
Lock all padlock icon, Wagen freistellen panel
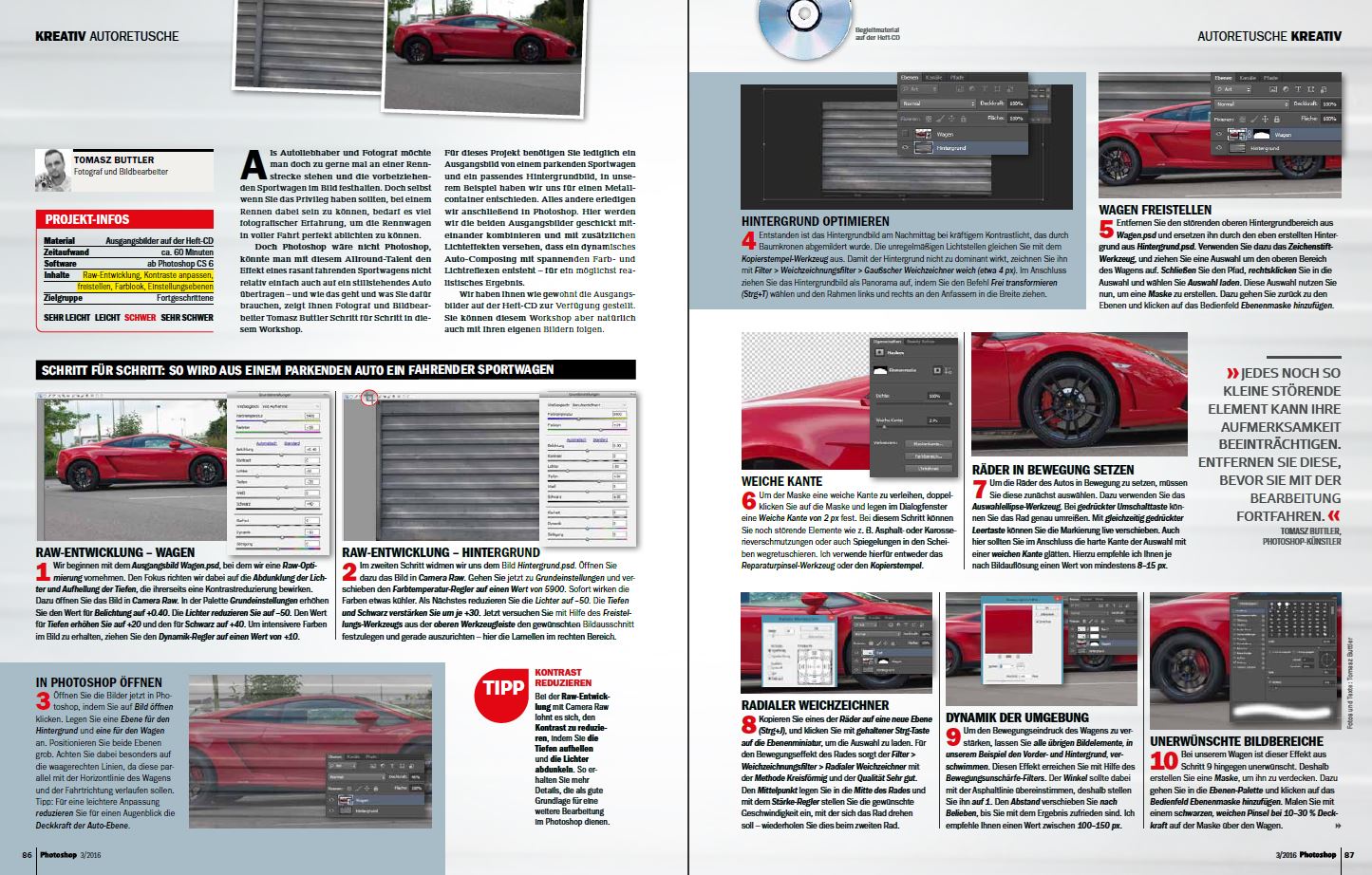click(x=1277, y=119)
